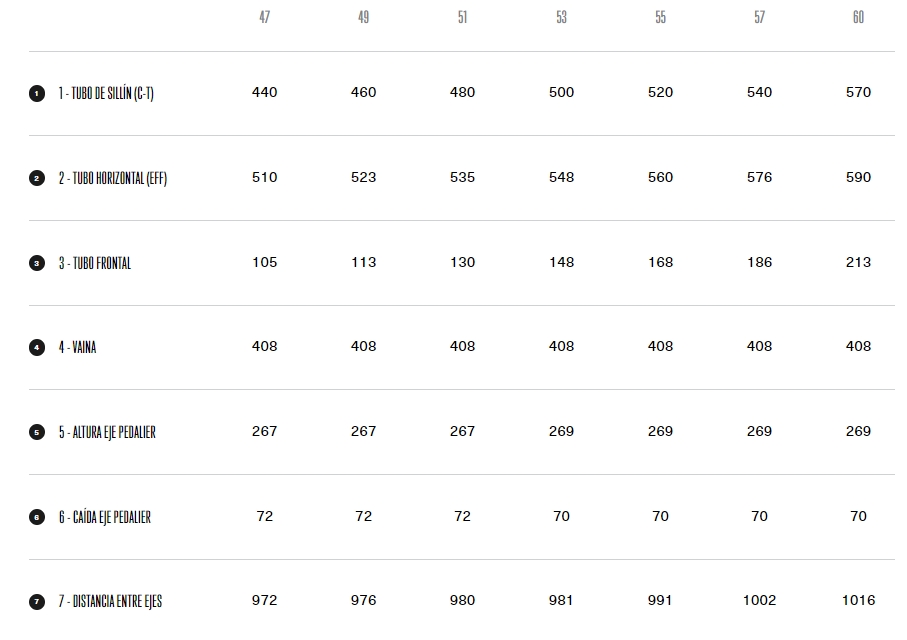Click the Altura Eje Pedalier label
Screen dimensions: 907x640
[107, 432]
